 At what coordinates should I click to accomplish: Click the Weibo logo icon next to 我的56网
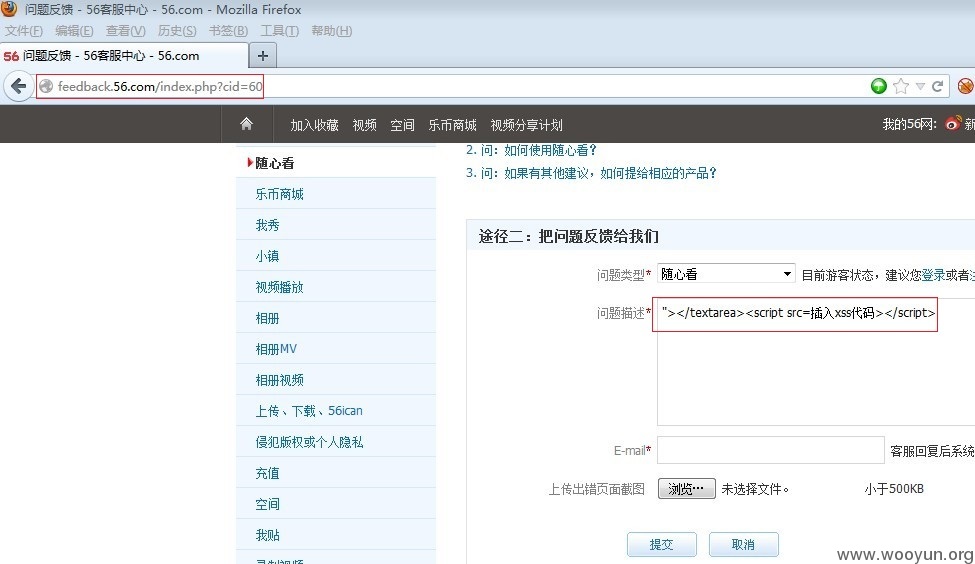point(953,123)
